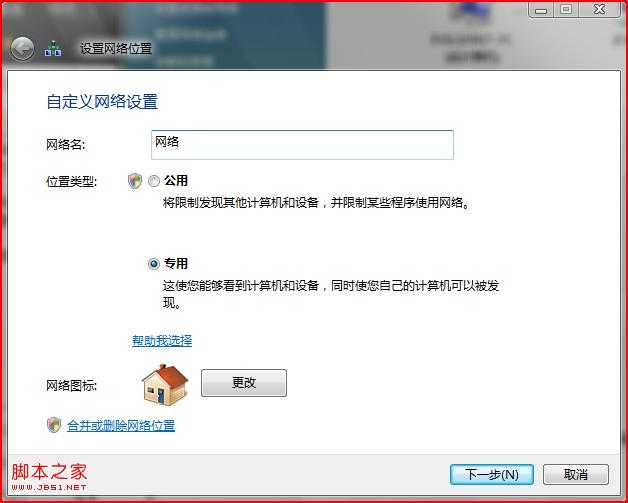Screen dimensions: 628x503
Task: Click the 网络名 text field
Action: (x=302, y=145)
